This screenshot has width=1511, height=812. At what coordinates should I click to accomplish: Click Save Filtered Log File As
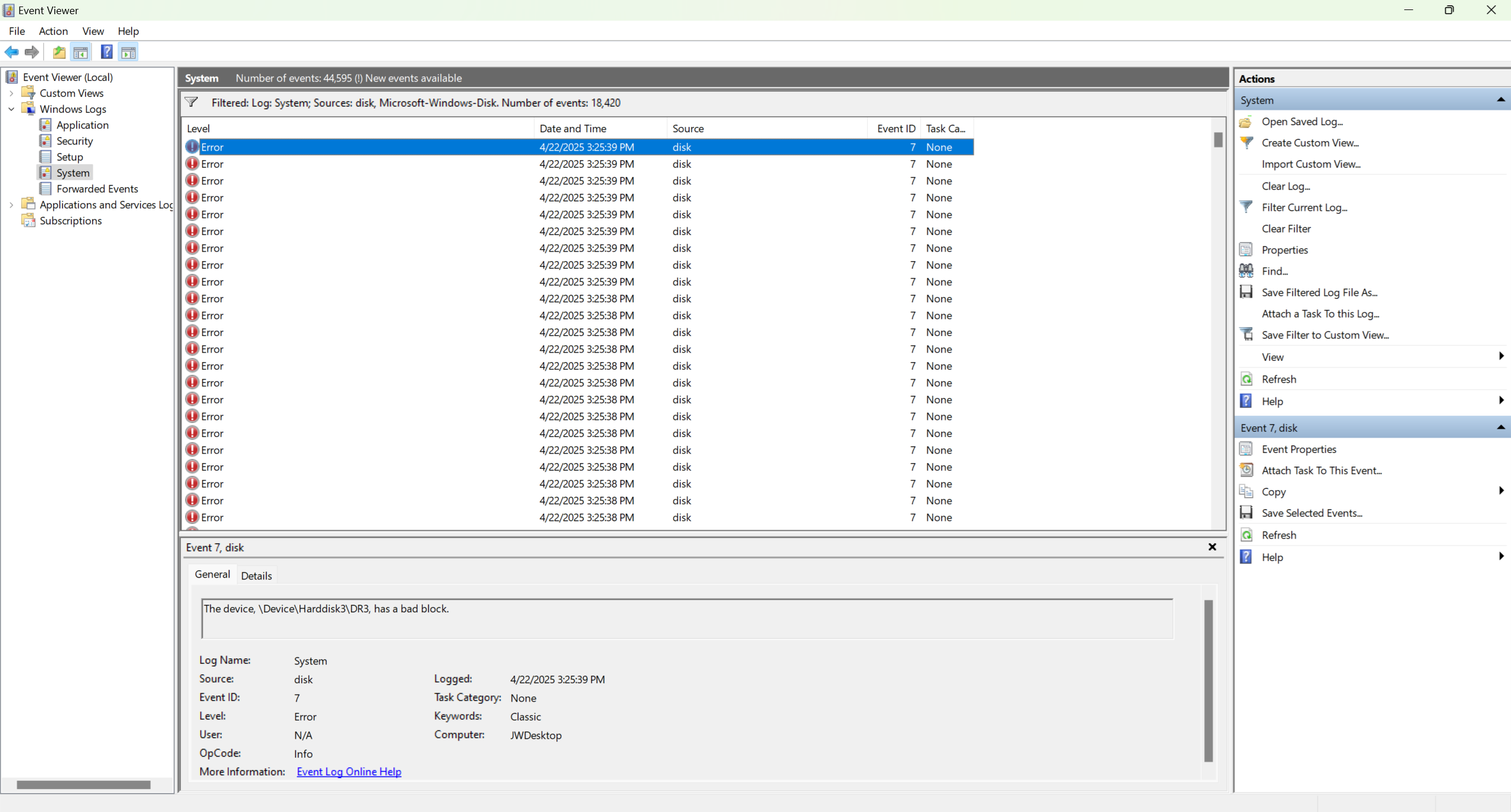coord(1319,292)
